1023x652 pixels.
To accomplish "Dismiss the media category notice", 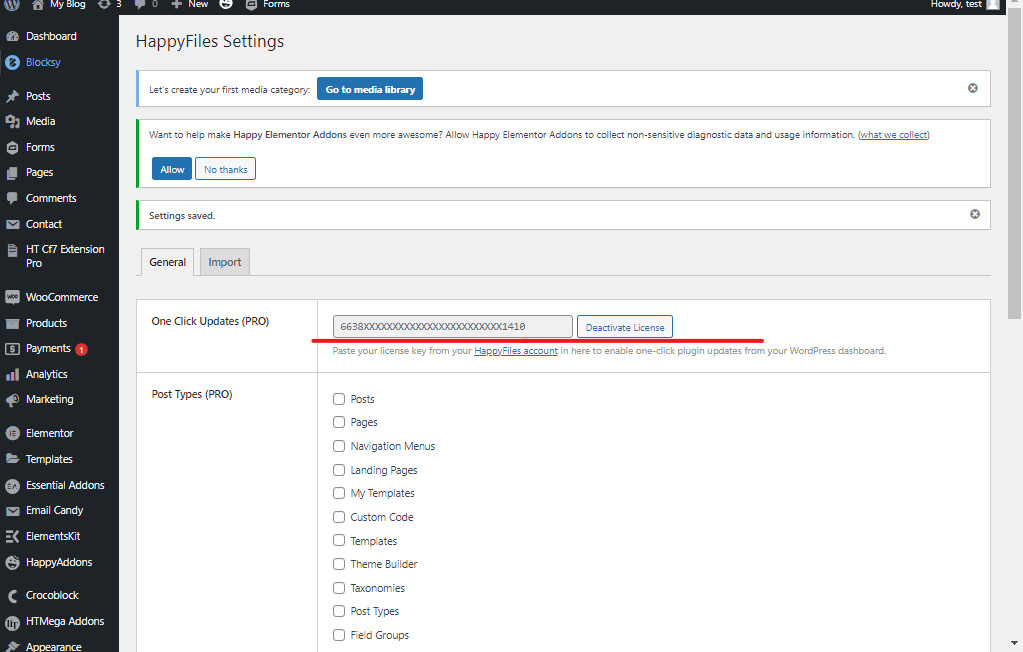I will click(x=973, y=88).
